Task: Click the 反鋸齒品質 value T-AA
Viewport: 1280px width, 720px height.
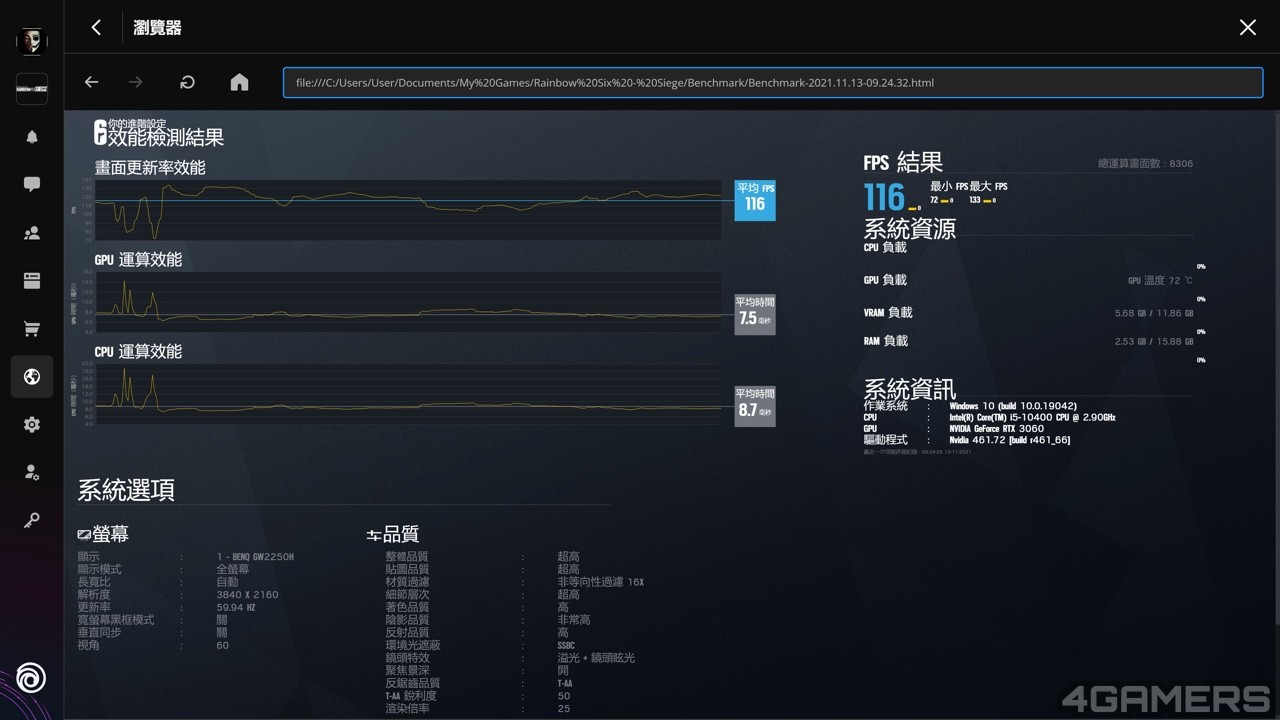Action: coord(564,683)
